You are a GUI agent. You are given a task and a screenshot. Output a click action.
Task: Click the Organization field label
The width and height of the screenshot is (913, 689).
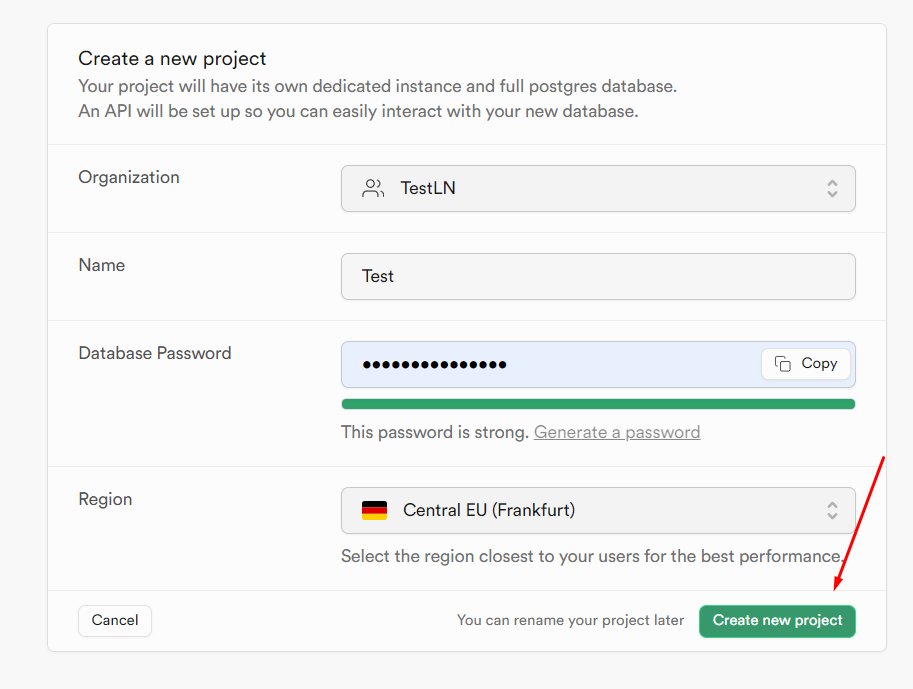(x=129, y=177)
